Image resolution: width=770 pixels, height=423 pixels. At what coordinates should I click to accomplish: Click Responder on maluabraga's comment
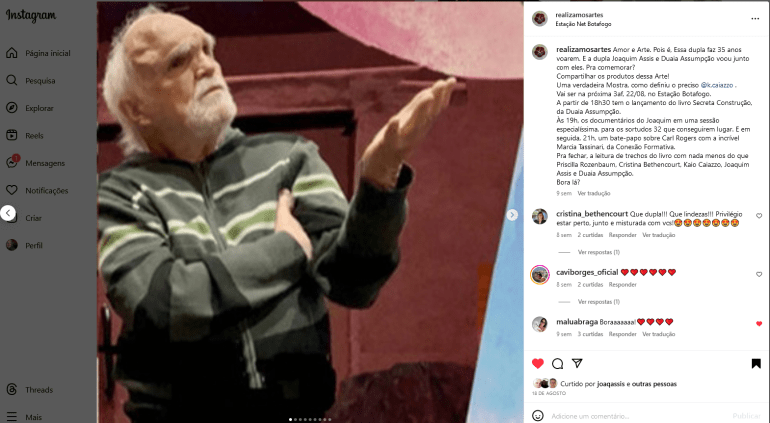click(x=622, y=334)
